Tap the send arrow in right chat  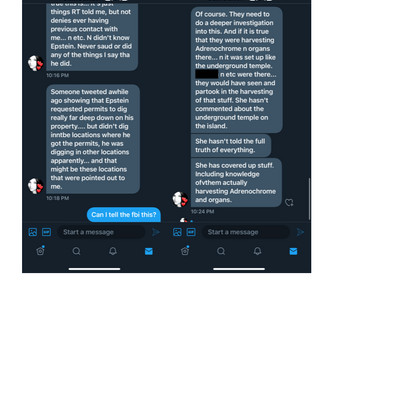(300, 232)
